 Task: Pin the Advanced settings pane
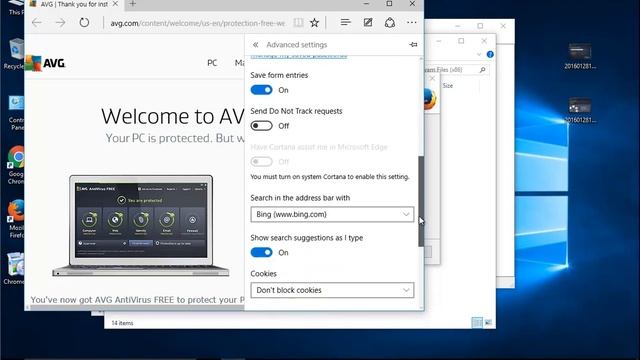tap(413, 44)
